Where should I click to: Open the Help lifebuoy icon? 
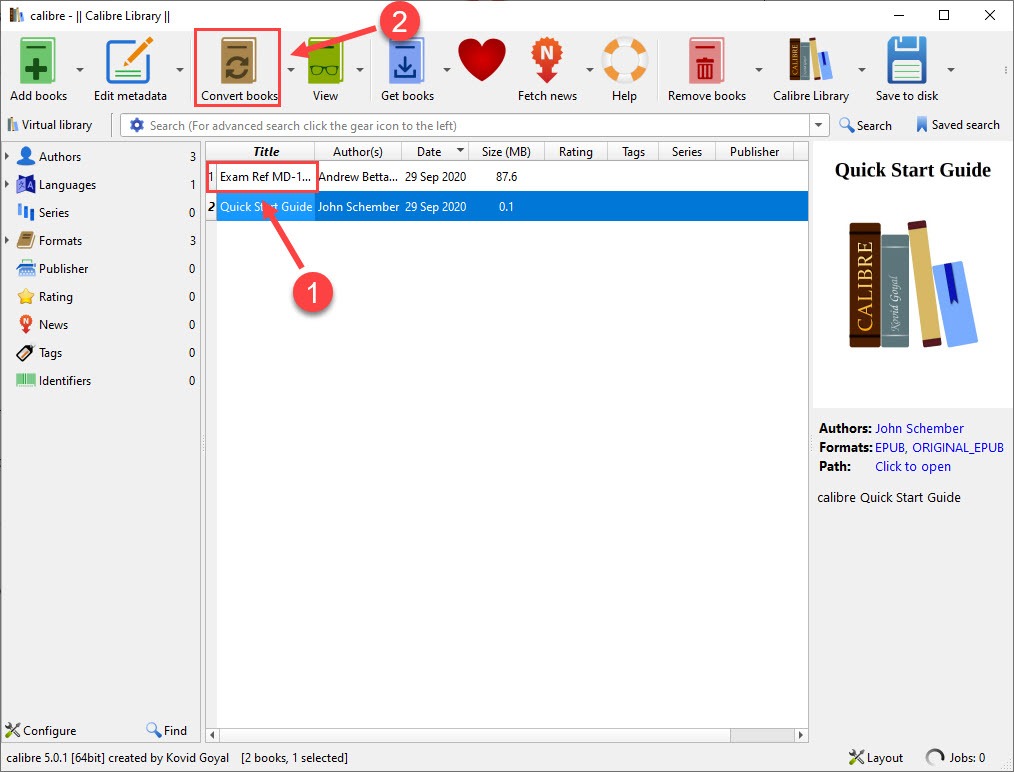(x=624, y=61)
